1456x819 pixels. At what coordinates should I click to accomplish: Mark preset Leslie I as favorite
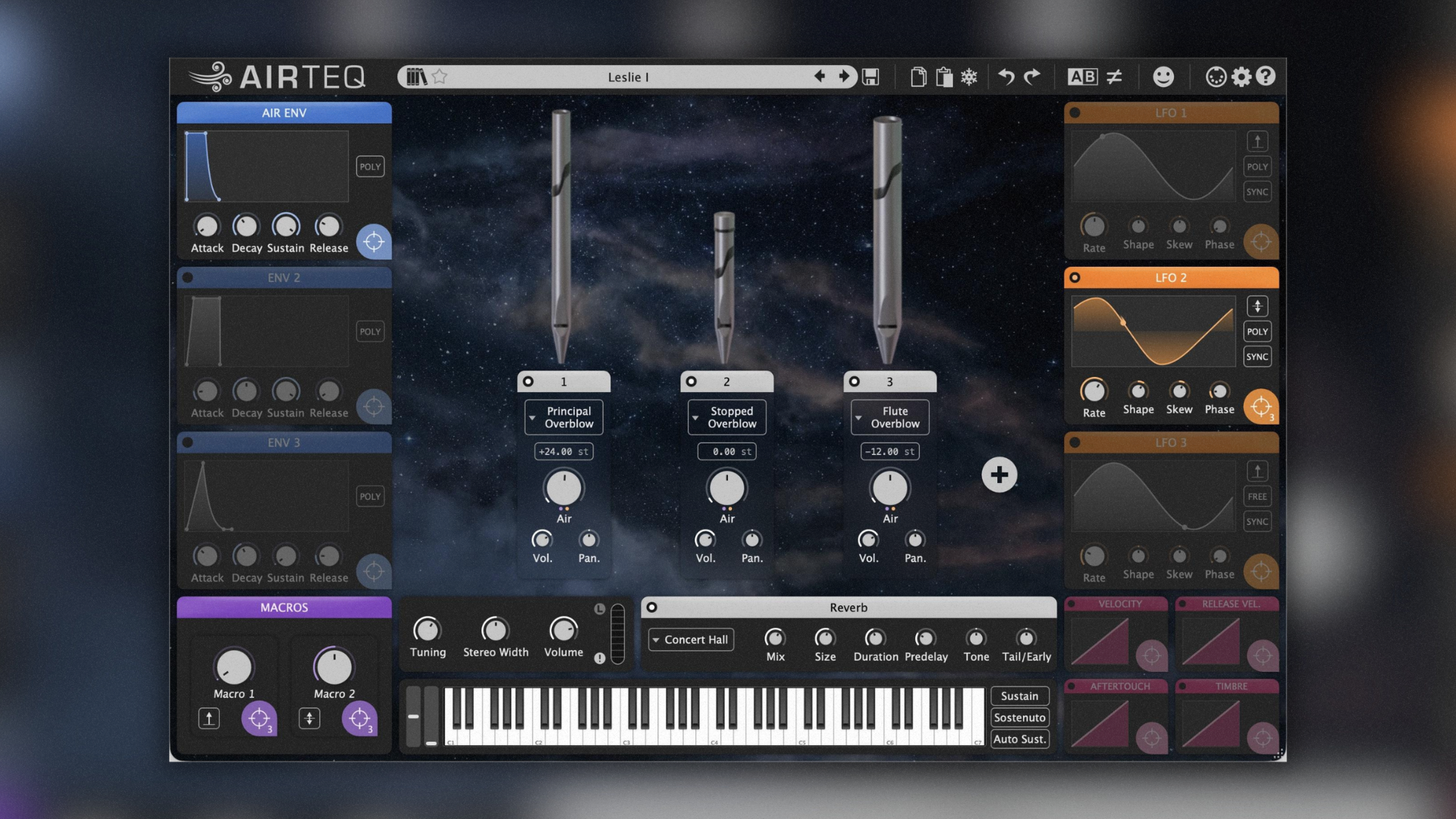tap(440, 77)
